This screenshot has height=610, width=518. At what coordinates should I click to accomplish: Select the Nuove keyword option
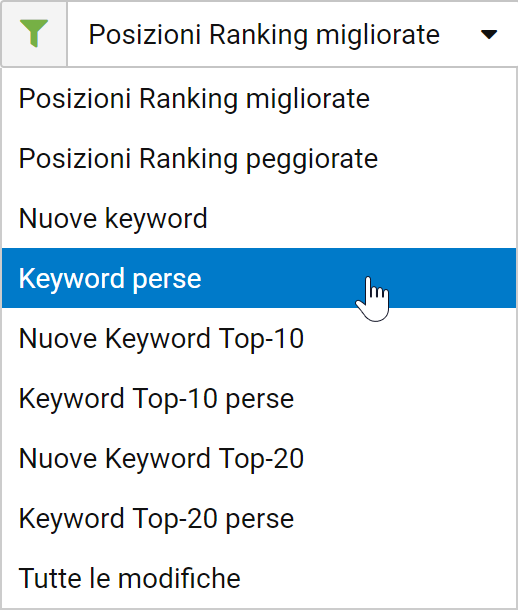(259, 218)
